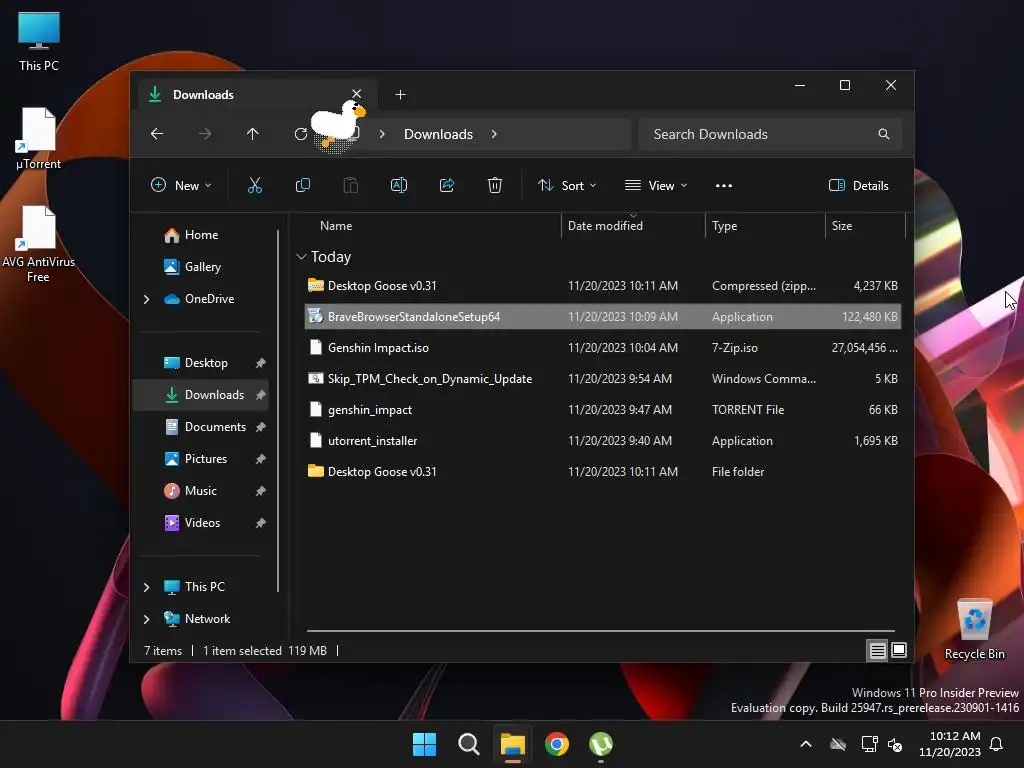Viewport: 1024px width, 768px height.
Task: Click the Delete trash can icon
Action: point(495,185)
